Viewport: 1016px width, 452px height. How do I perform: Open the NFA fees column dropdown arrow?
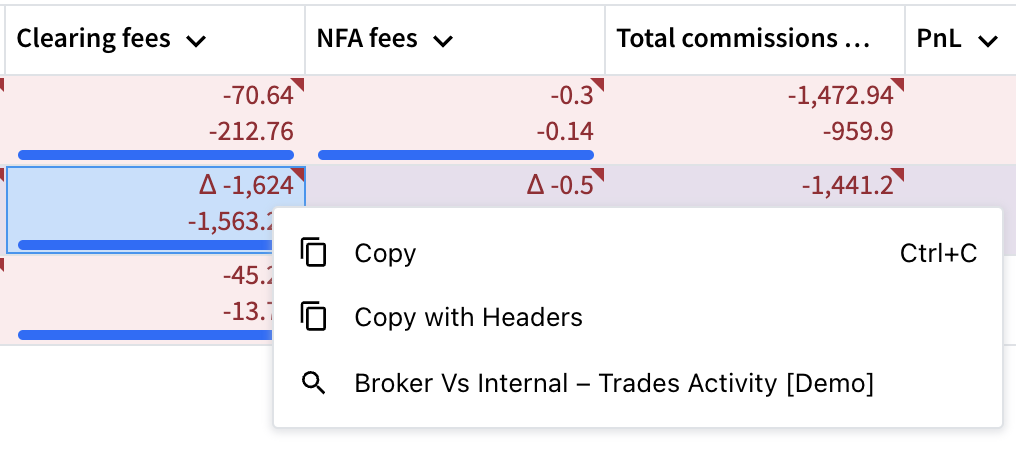pyautogui.click(x=443, y=41)
